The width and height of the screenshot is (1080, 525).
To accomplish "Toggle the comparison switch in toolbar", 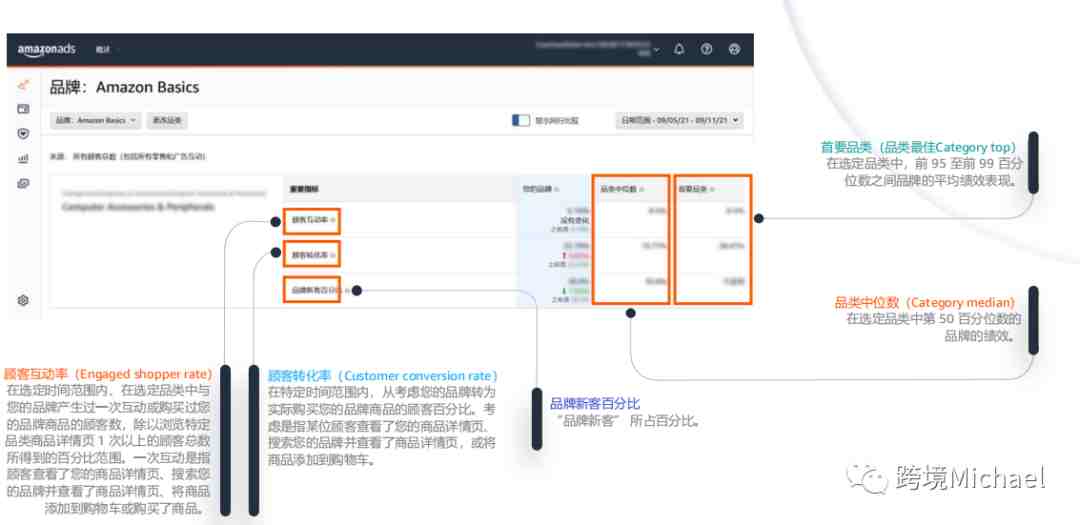I will (521, 121).
